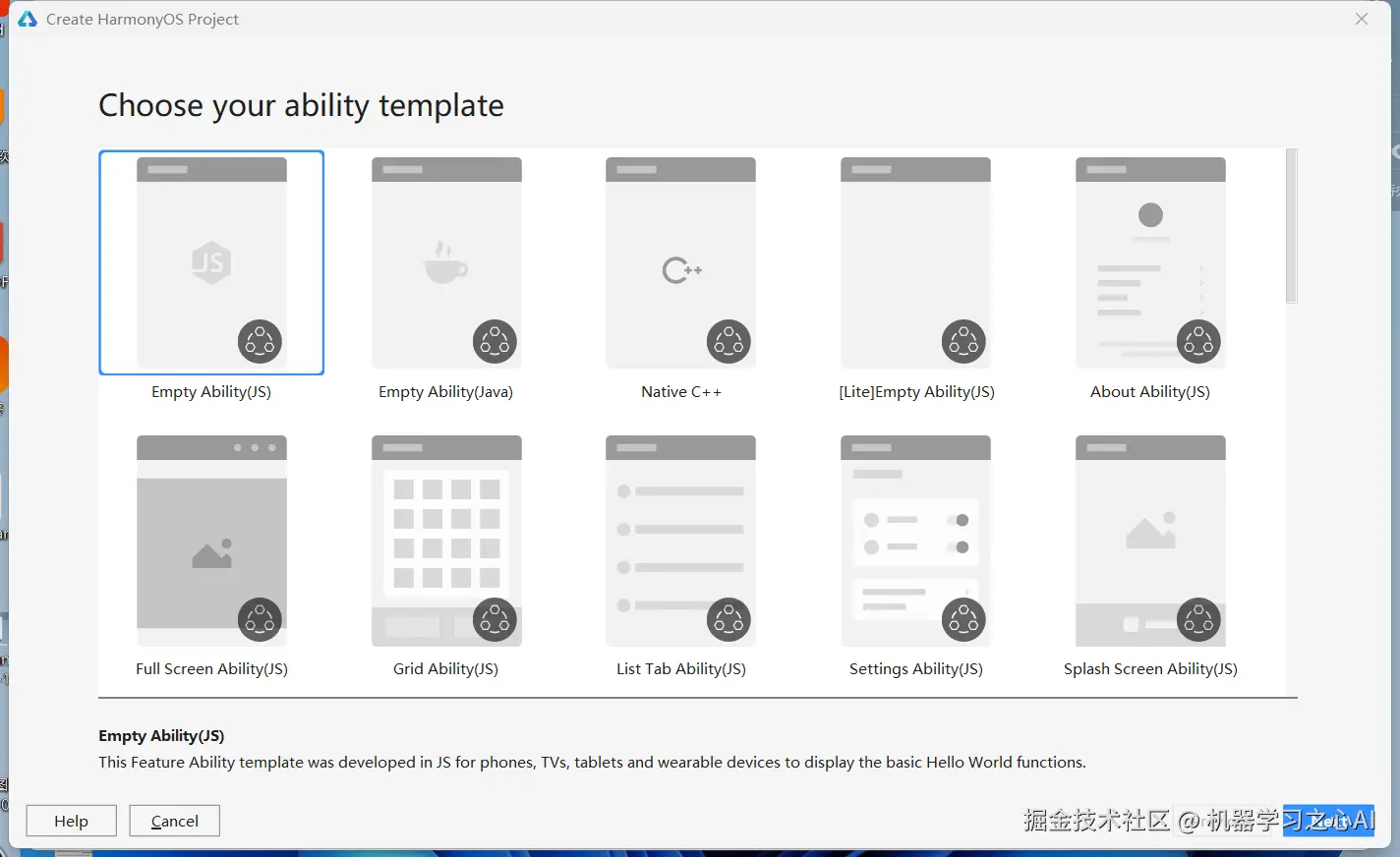The image size is (1400, 857).
Task: Pick the Splash Screen Ability(JS) template thumbnail
Action: click(x=1150, y=541)
